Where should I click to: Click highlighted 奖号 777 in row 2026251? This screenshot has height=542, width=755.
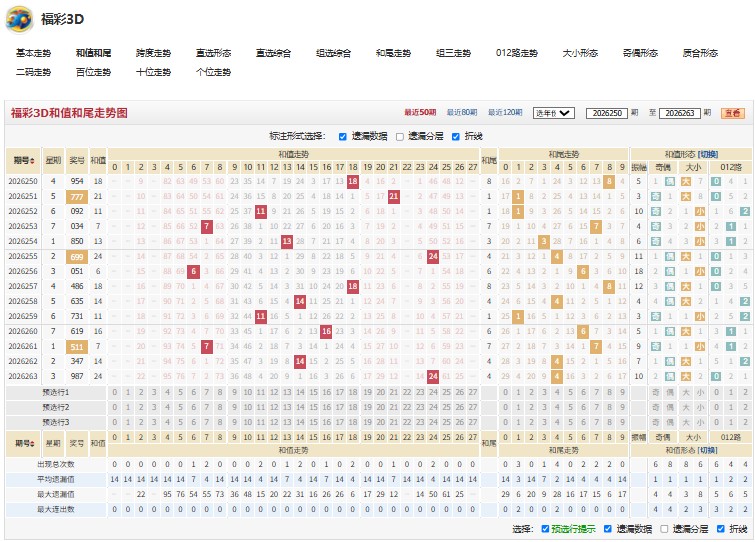pyautogui.click(x=77, y=196)
